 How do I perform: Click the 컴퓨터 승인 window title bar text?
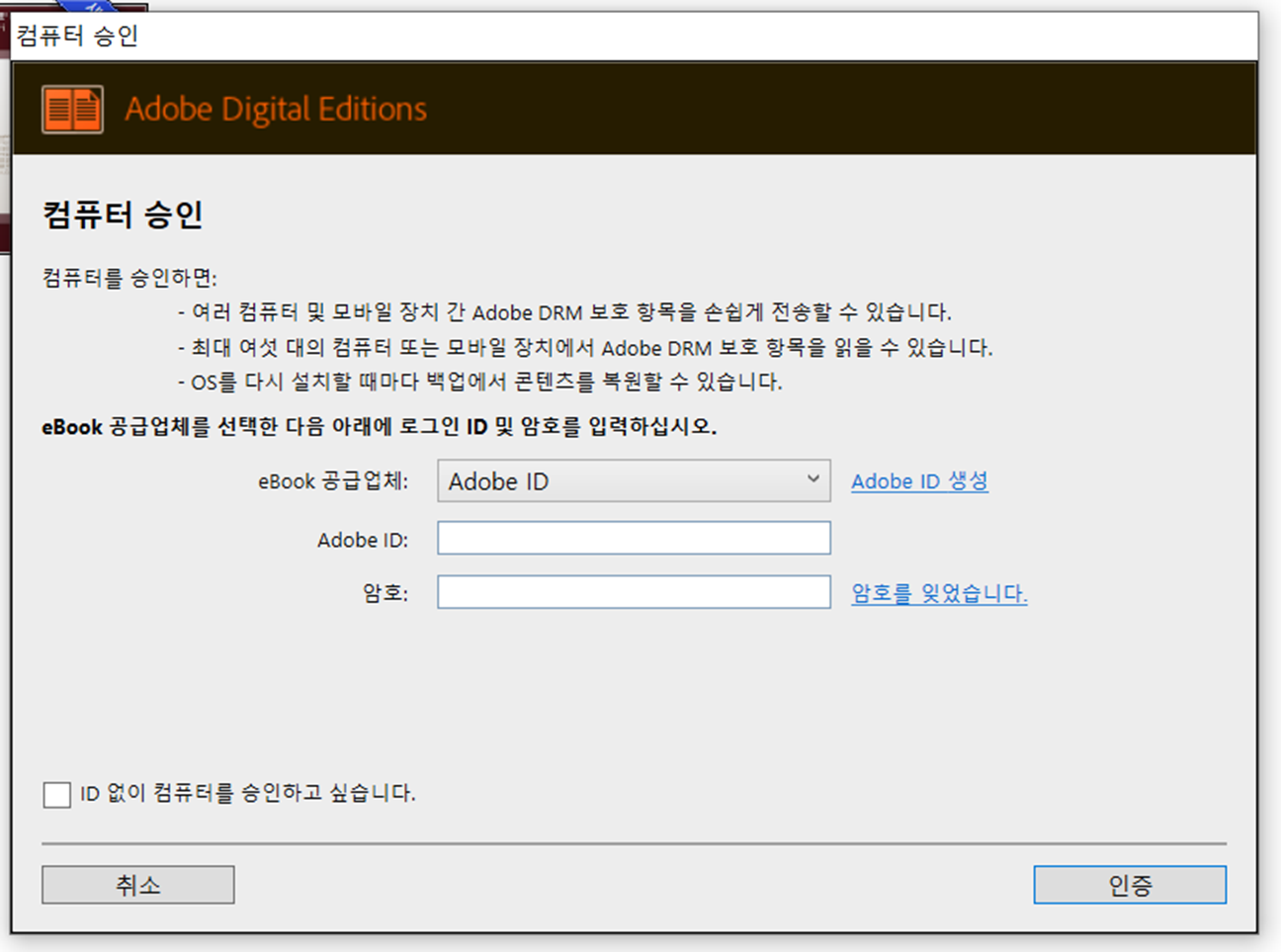tap(77, 36)
